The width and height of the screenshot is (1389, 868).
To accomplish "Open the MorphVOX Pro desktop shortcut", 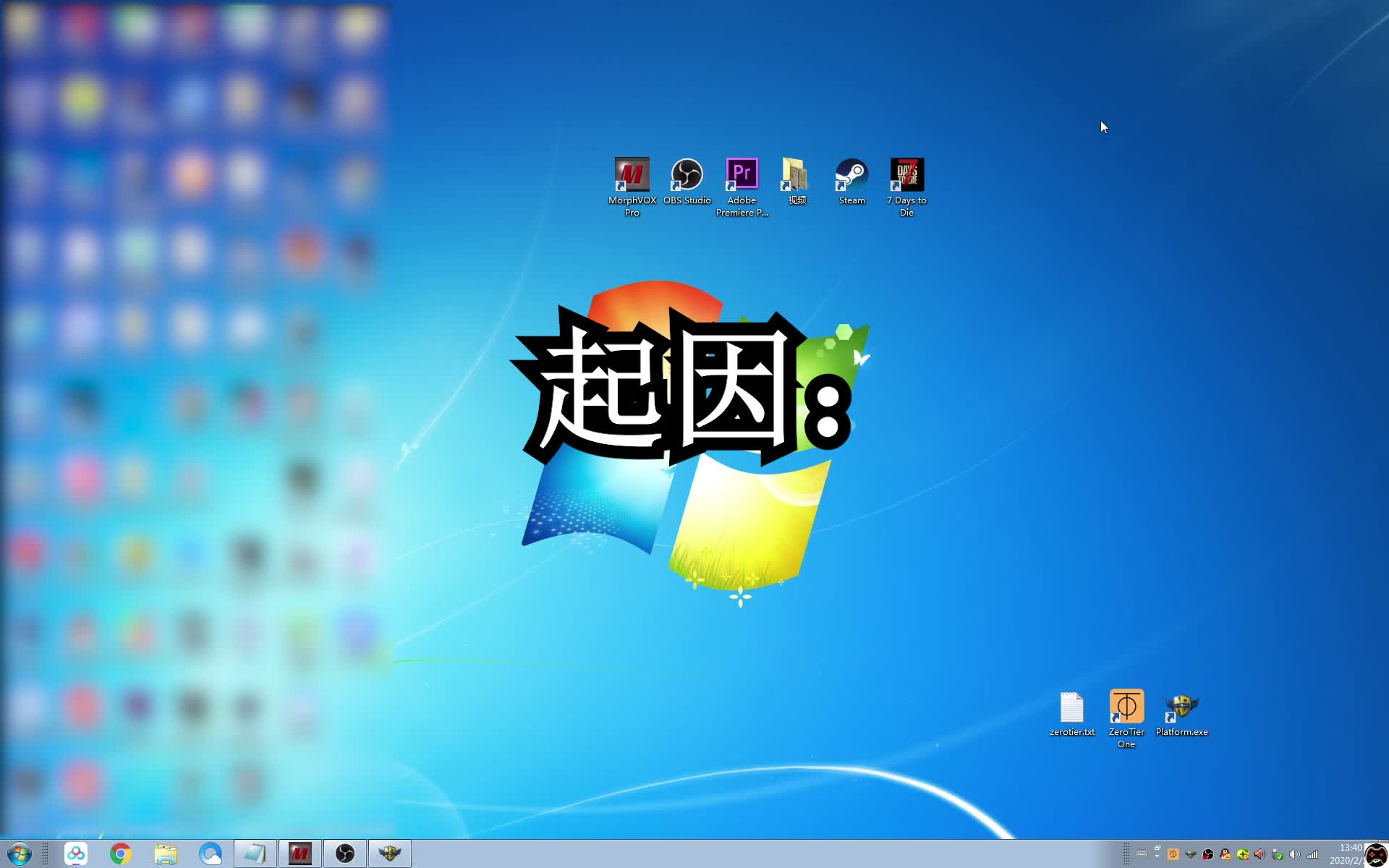I will pos(632,187).
